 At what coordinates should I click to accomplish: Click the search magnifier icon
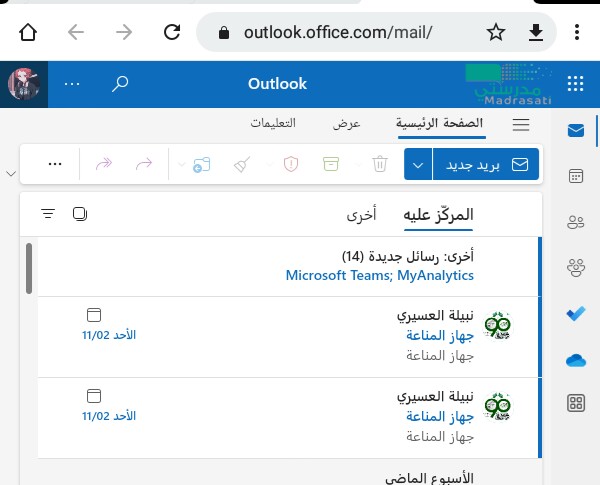coord(120,84)
